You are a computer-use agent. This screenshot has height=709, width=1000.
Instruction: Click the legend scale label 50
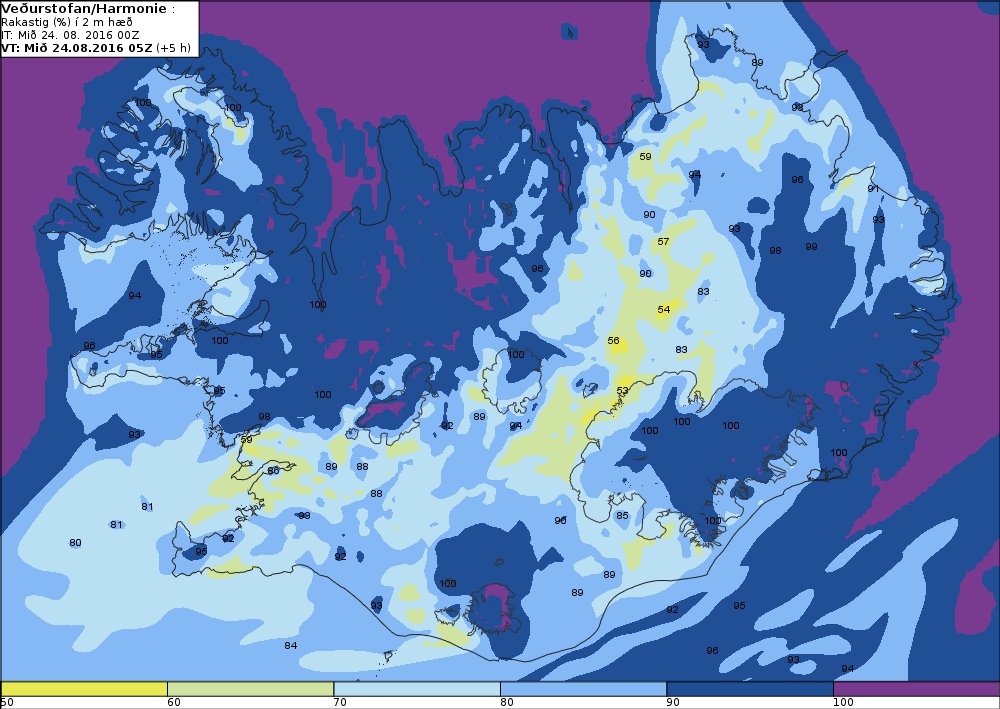coord(8,703)
